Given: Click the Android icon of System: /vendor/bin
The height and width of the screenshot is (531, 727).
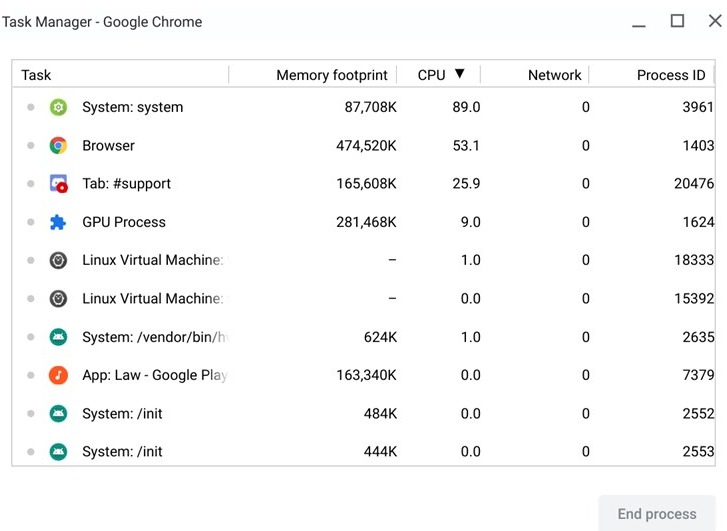Looking at the screenshot, I should coord(58,337).
